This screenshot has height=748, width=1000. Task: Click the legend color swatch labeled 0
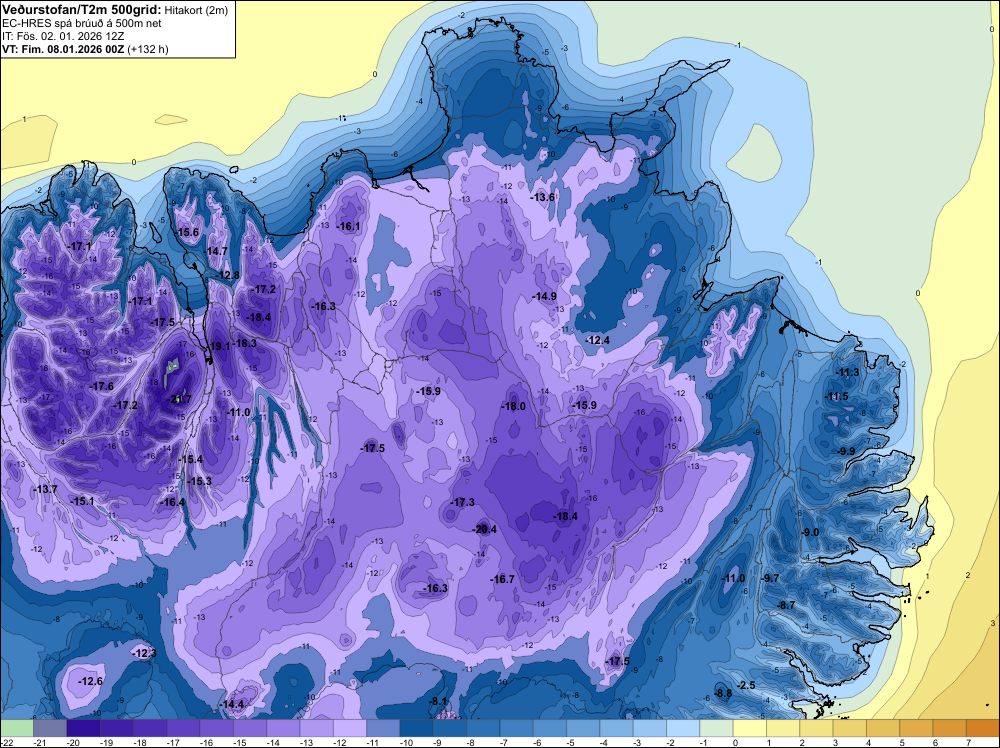pos(749,728)
